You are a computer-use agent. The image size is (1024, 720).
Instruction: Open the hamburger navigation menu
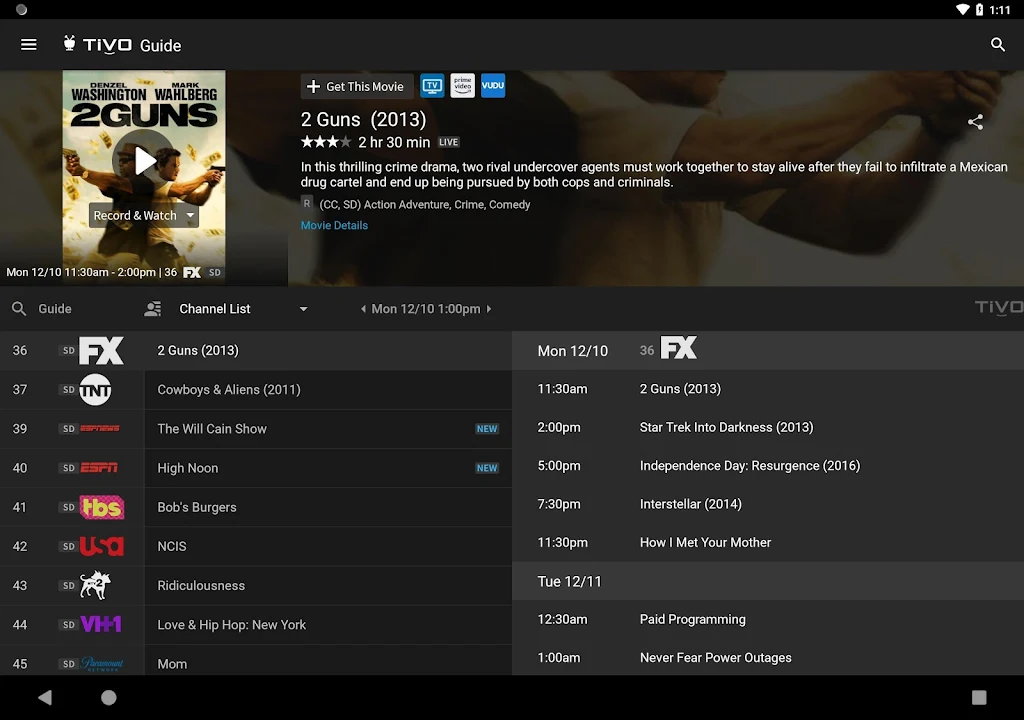(29, 45)
